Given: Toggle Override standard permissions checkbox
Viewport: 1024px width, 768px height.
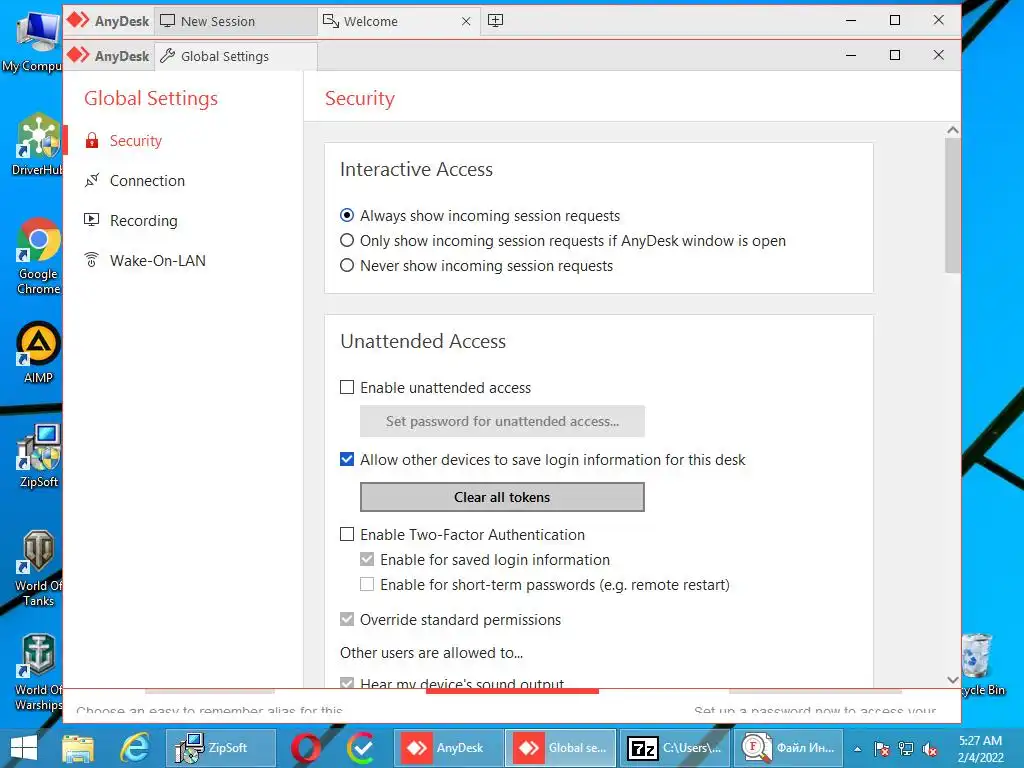Looking at the screenshot, I should (x=347, y=619).
